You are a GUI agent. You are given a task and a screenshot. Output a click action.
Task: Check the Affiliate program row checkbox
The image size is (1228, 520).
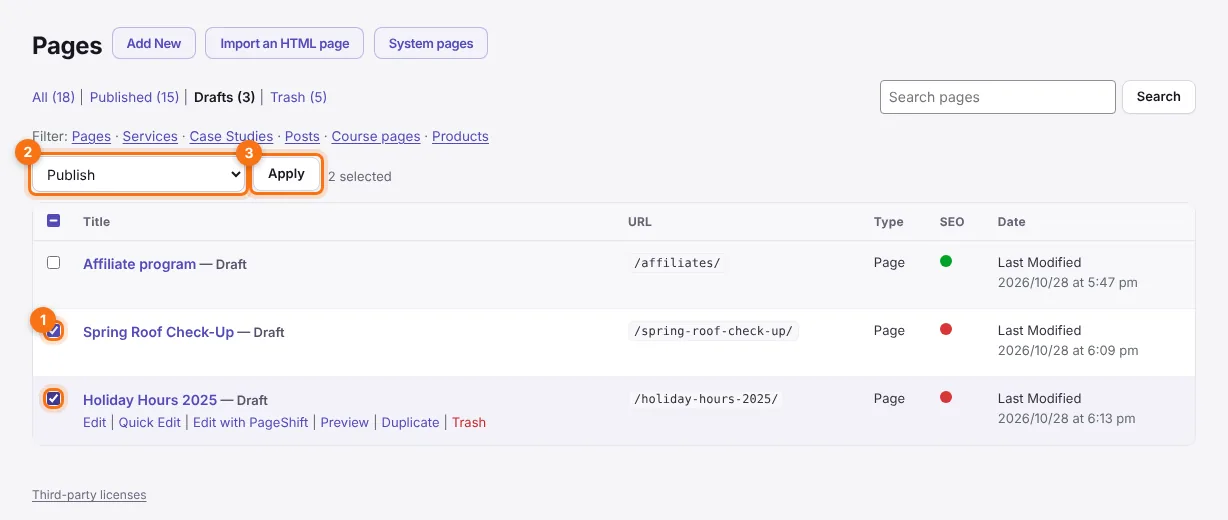click(x=54, y=263)
